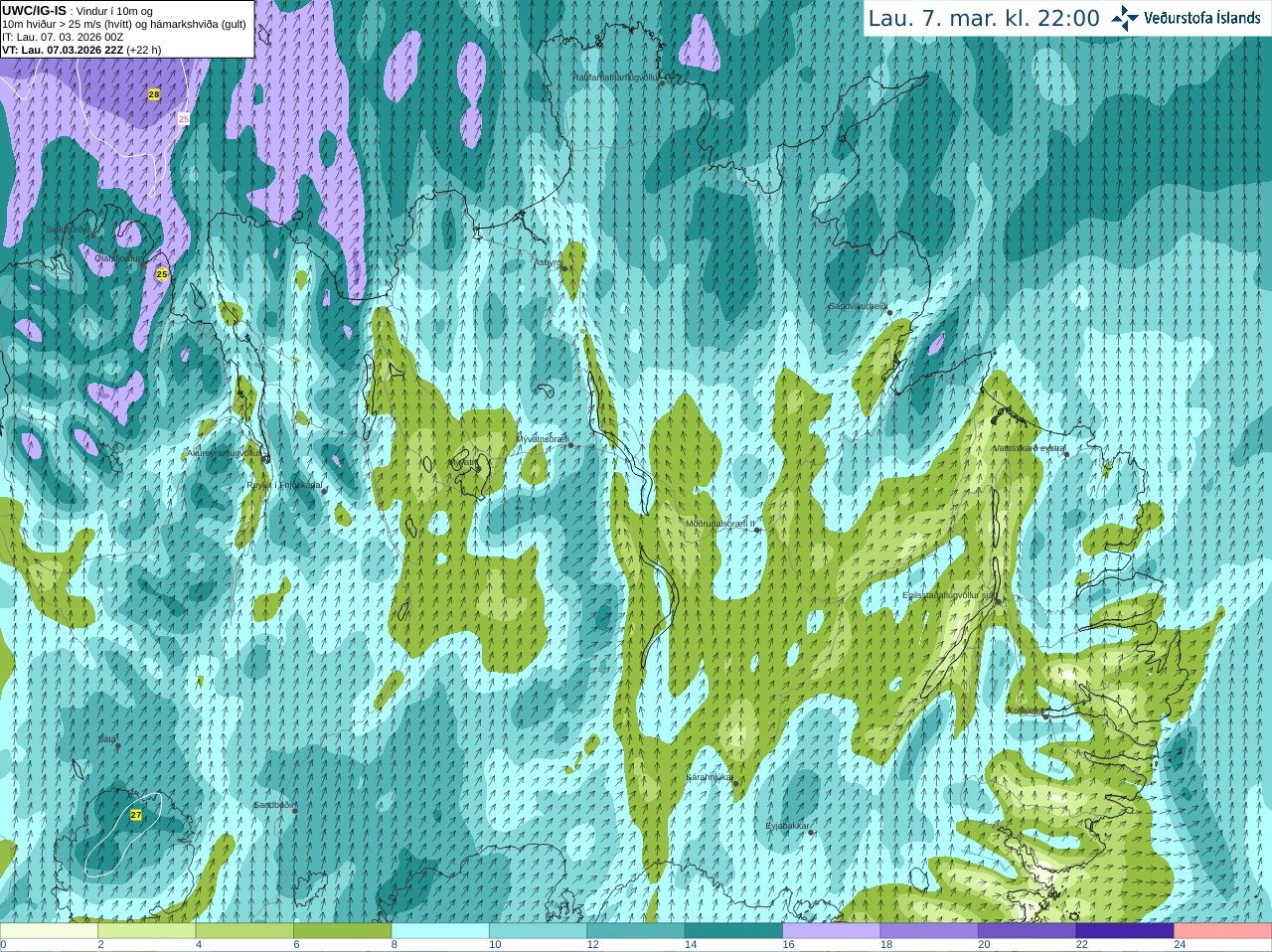Image resolution: width=1272 pixels, height=952 pixels.
Task: Select the Eyjabakkar station label
Action: point(788,826)
